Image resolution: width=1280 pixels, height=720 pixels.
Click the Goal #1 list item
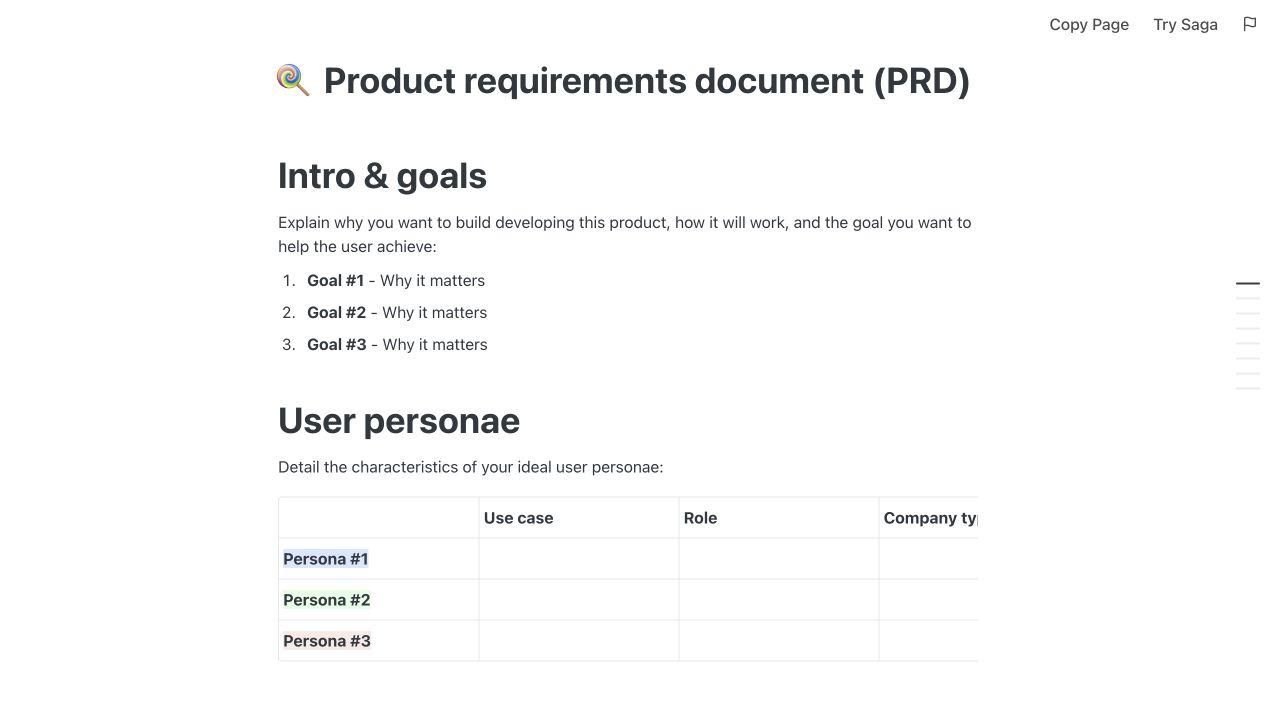(396, 281)
